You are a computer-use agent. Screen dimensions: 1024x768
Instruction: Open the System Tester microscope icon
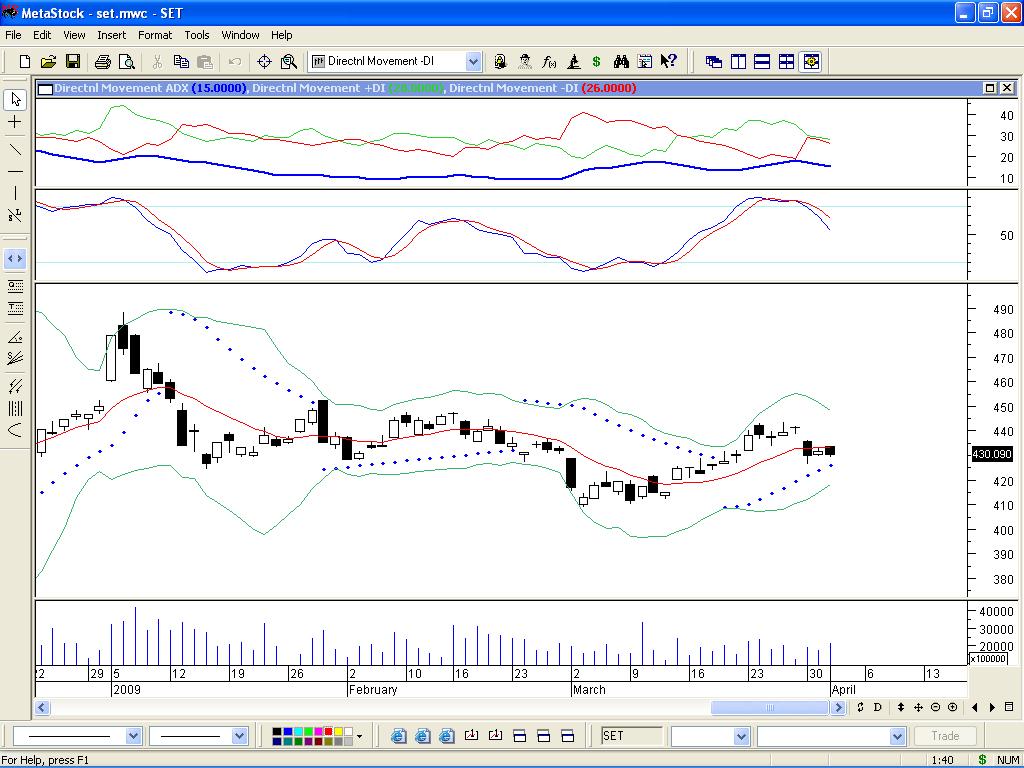click(x=573, y=61)
